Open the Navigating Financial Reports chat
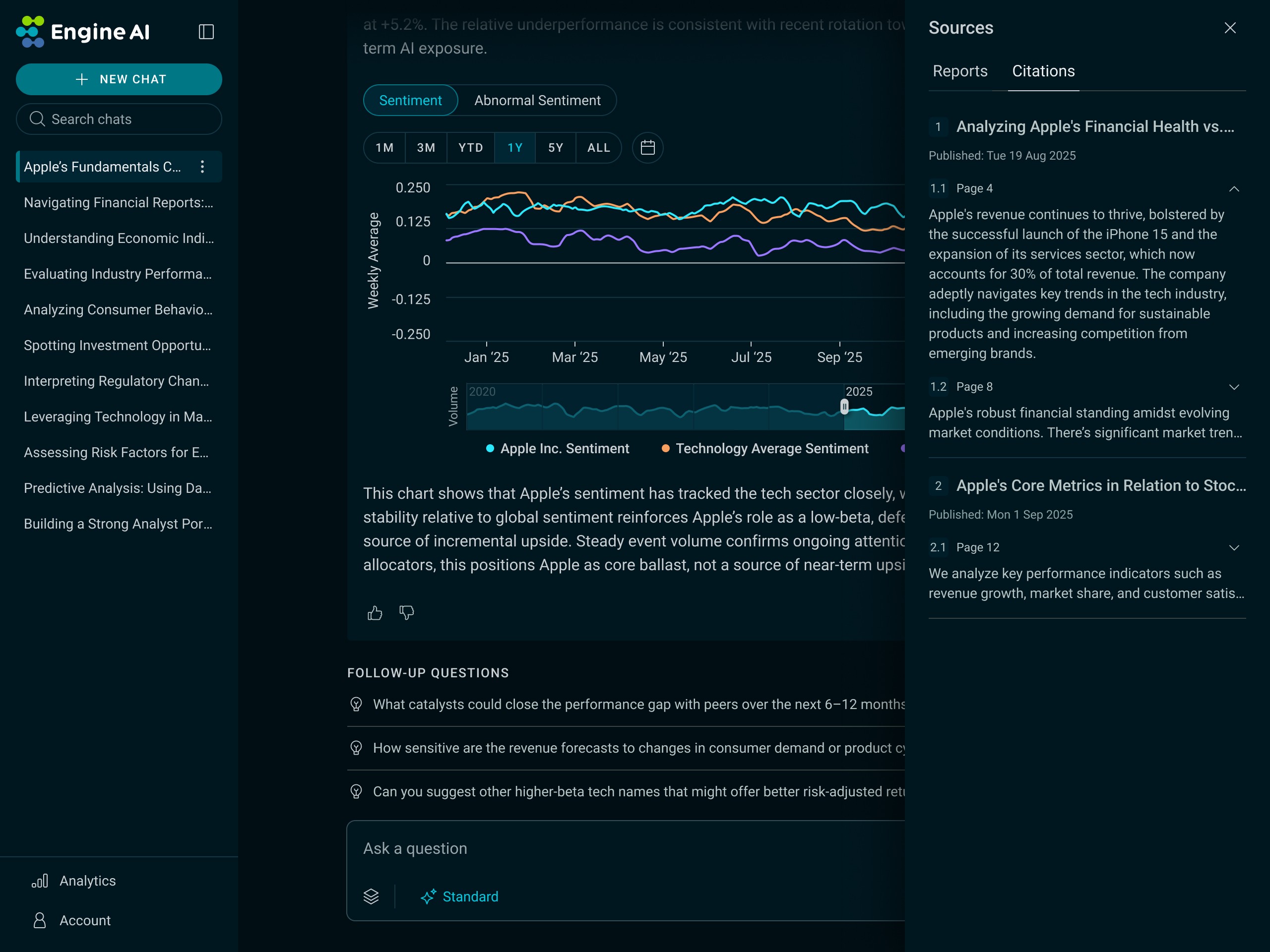1270x952 pixels. click(118, 203)
